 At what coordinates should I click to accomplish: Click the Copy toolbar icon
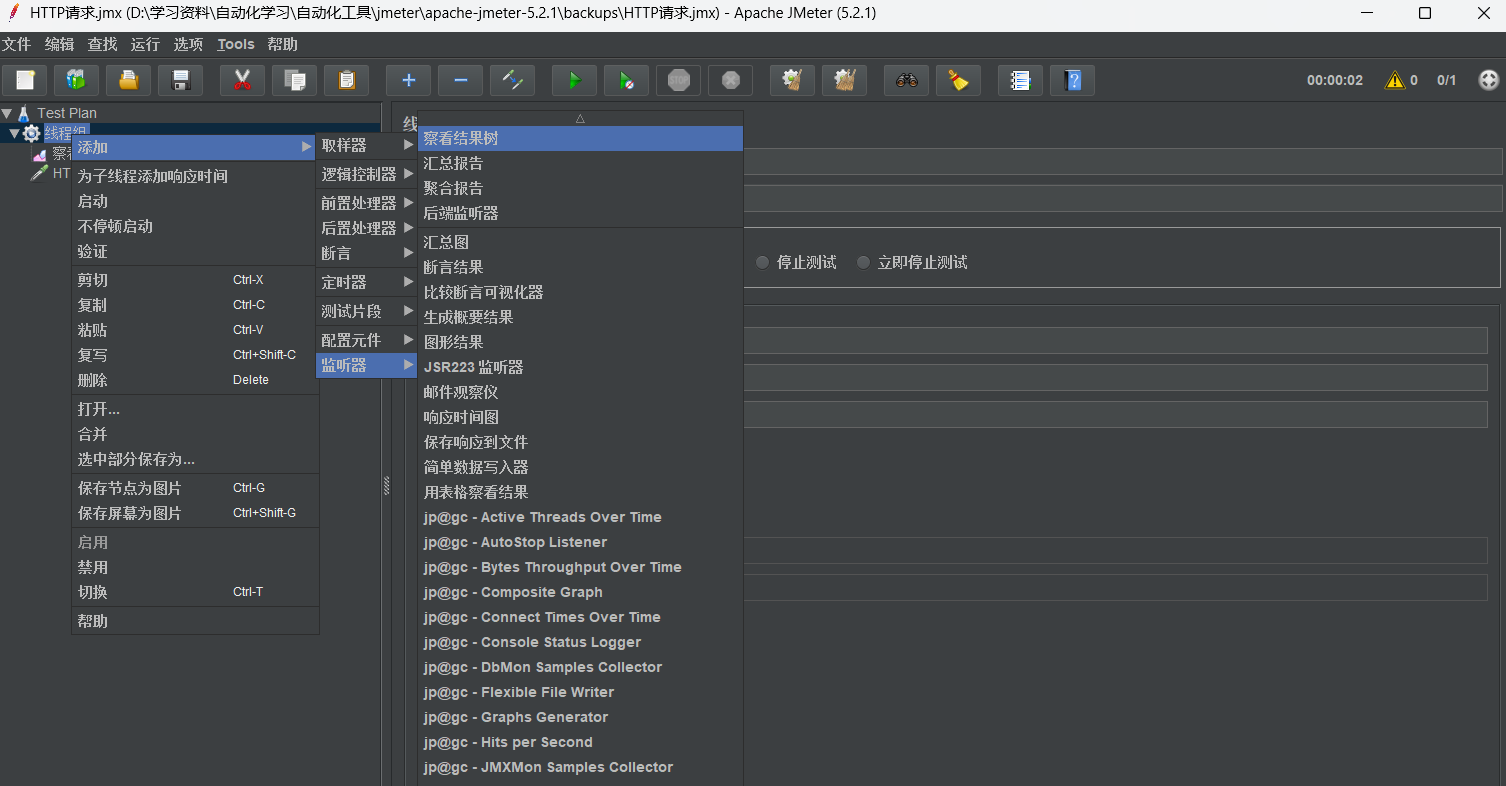click(294, 80)
